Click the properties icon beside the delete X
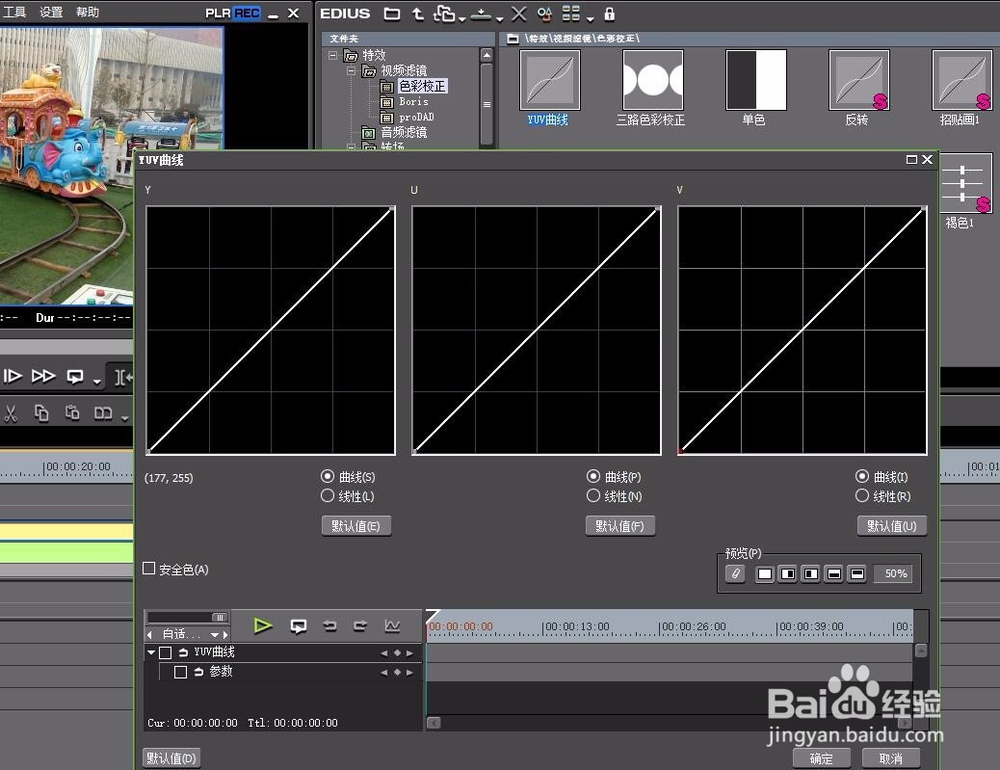Viewport: 1000px width, 770px height. point(545,13)
